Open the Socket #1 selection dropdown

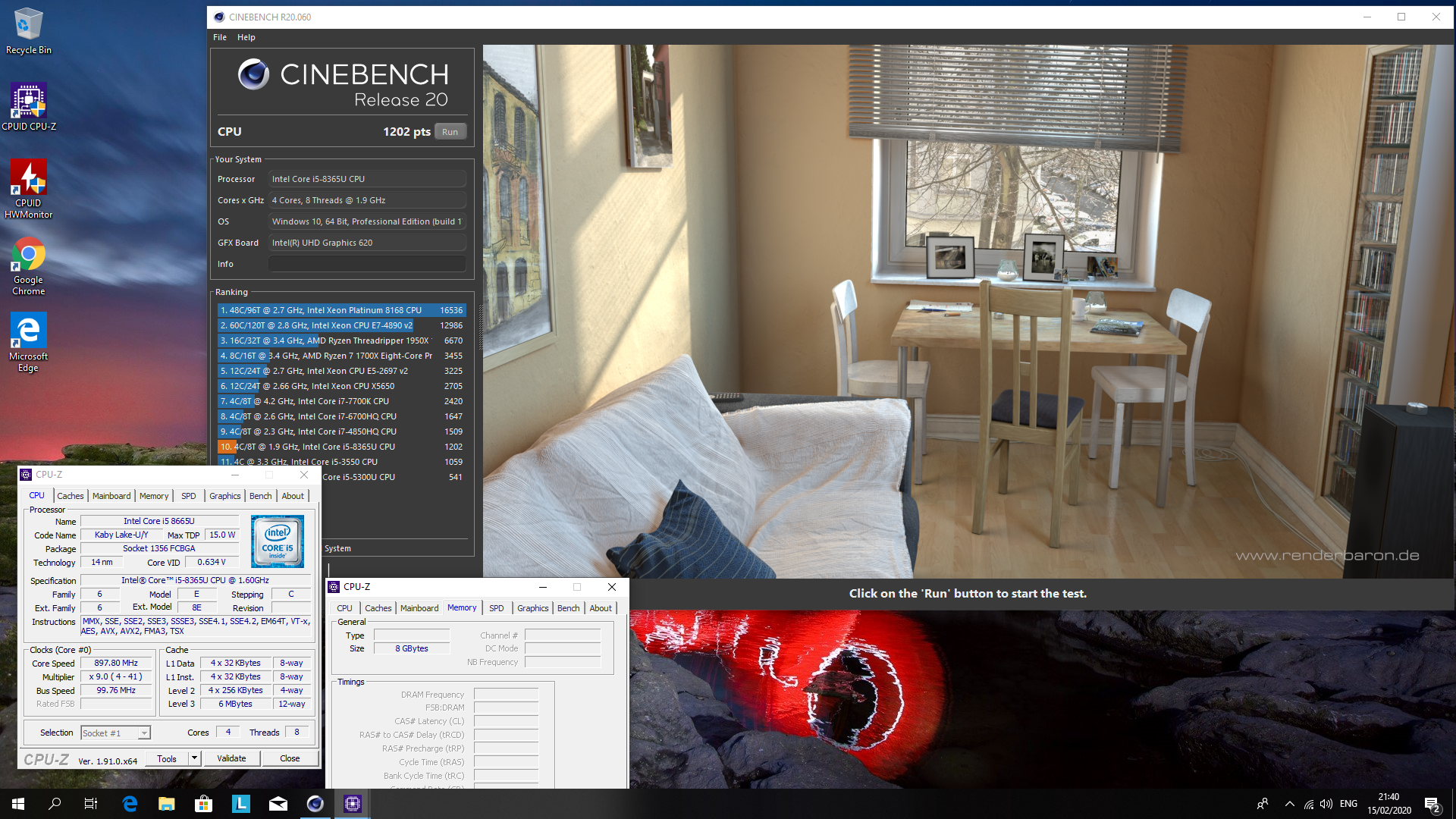point(116,733)
